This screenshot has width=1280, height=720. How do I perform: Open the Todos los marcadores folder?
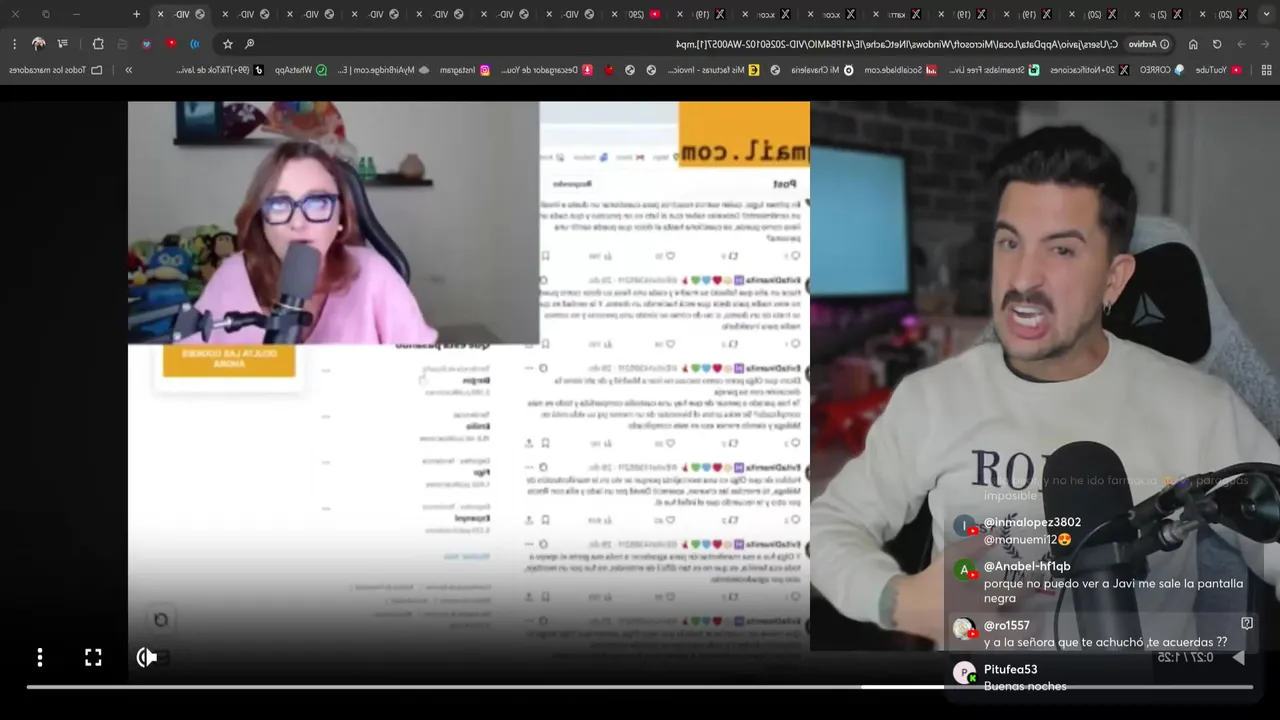pos(54,70)
